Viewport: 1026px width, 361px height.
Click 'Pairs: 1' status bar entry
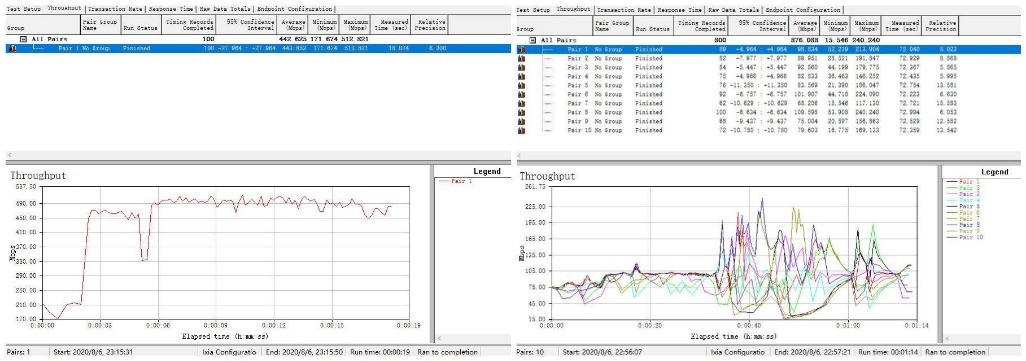pyautogui.click(x=17, y=352)
